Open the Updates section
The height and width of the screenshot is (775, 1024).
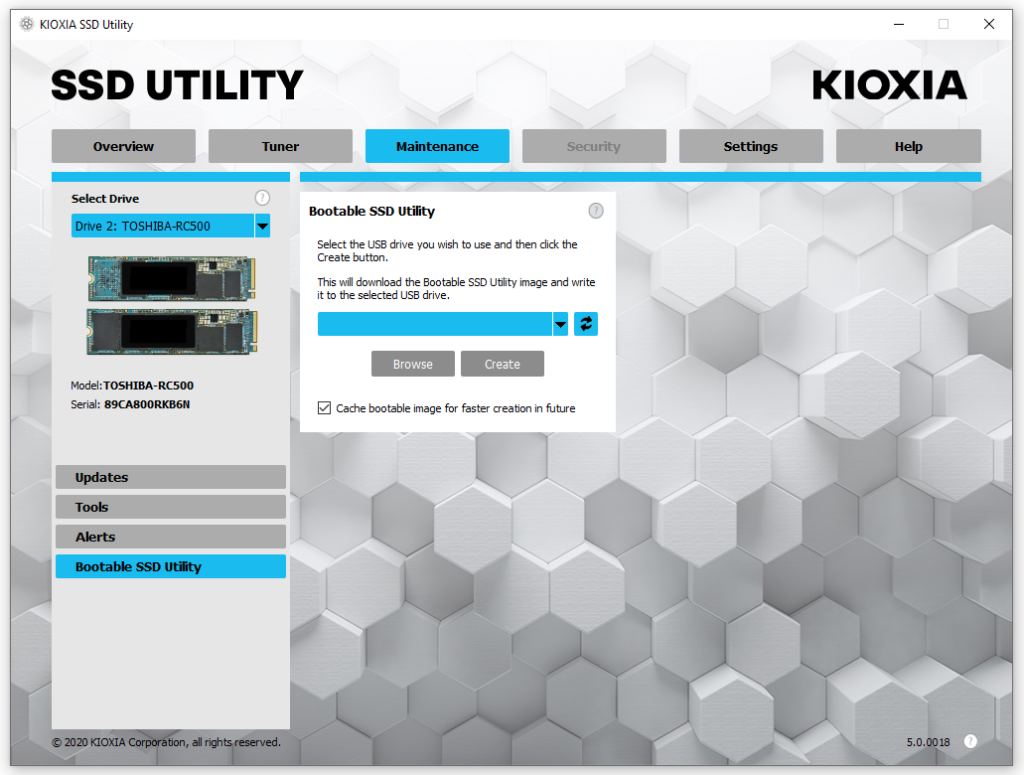(170, 477)
